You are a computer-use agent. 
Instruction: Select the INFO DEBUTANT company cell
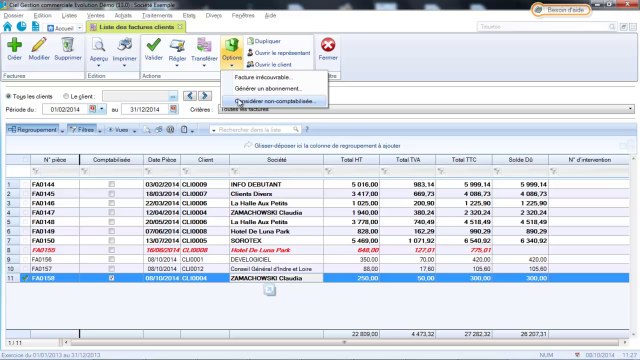[x=276, y=184]
